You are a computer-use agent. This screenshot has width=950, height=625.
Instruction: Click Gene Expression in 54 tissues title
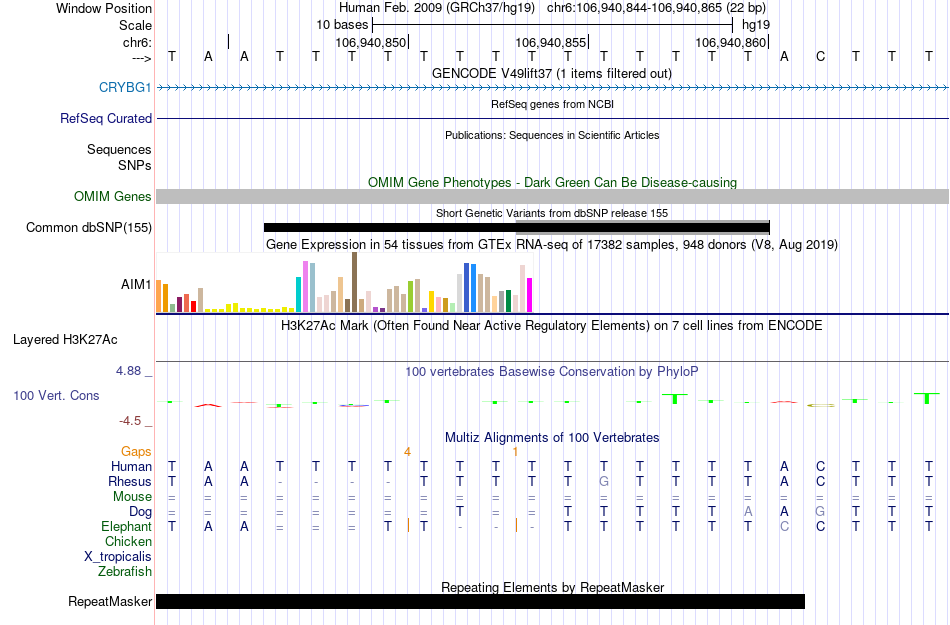tap(551, 245)
